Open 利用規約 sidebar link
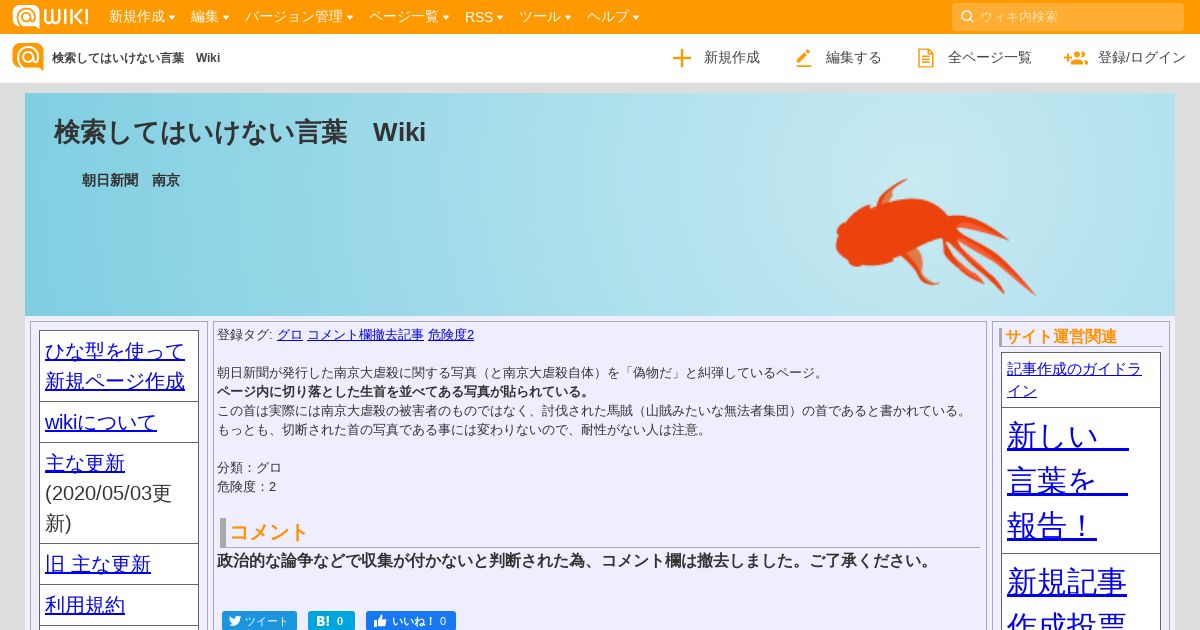 point(85,605)
